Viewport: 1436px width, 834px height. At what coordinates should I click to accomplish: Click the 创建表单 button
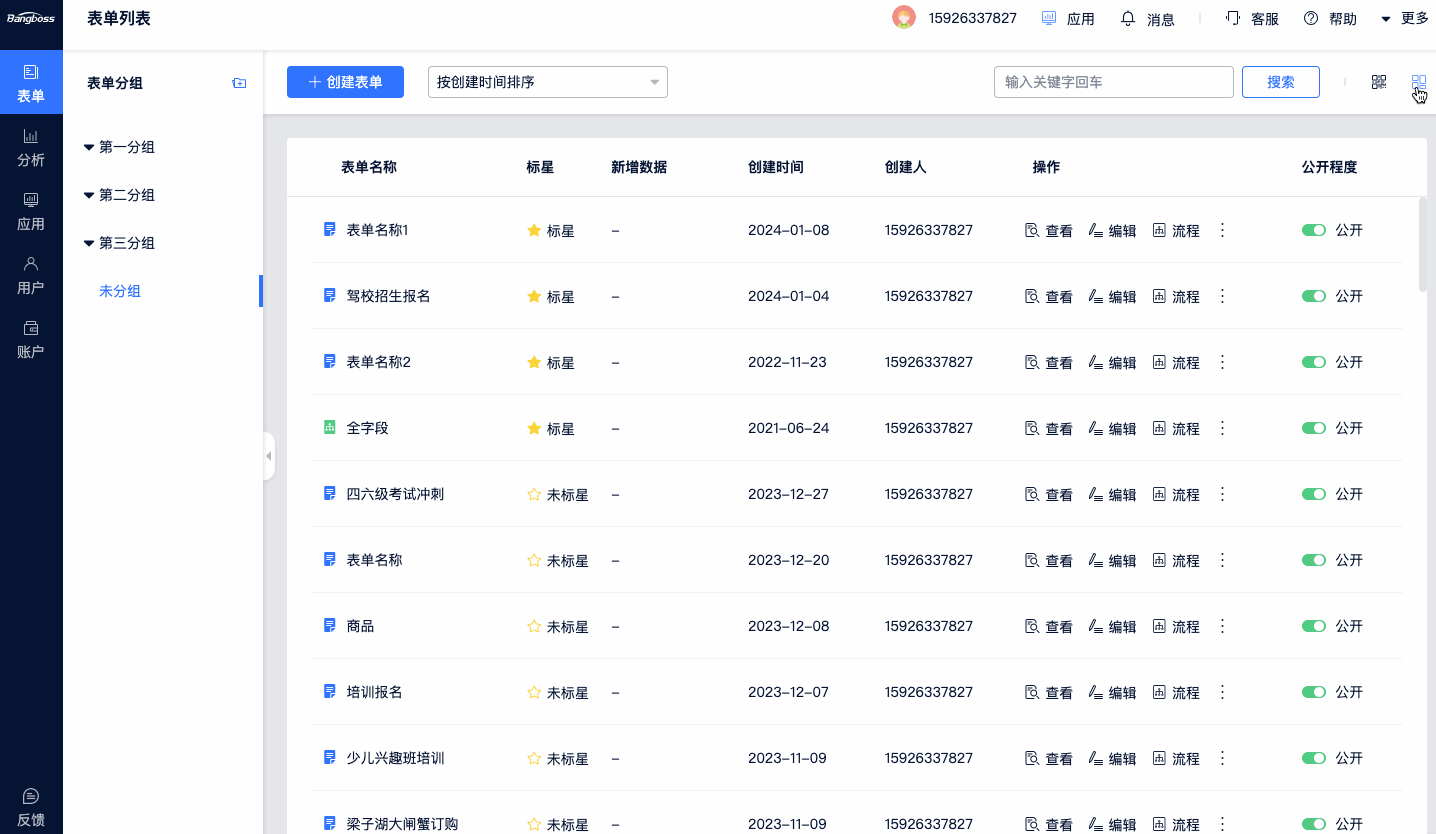pos(345,82)
